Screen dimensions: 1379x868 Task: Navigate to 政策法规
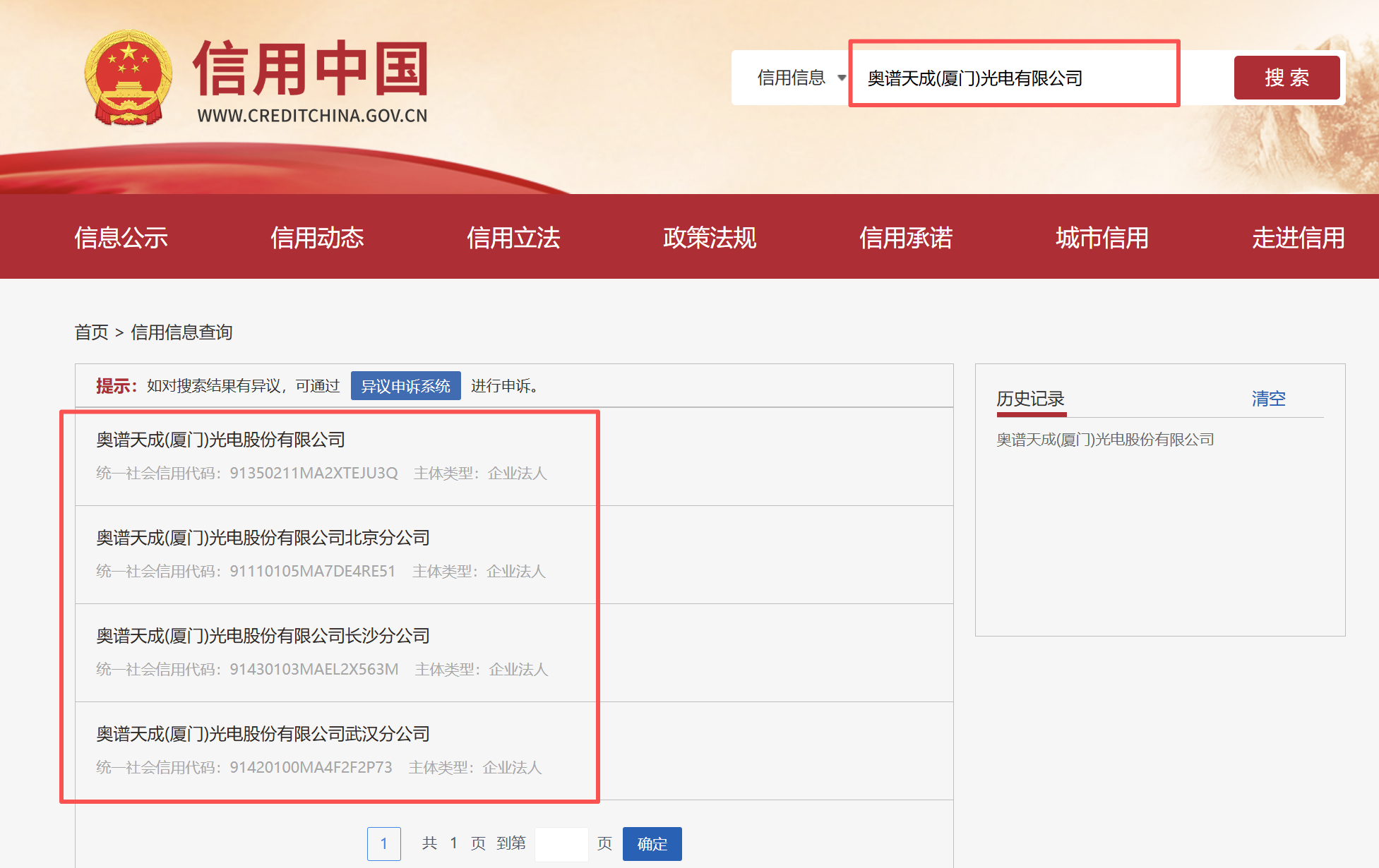point(709,238)
